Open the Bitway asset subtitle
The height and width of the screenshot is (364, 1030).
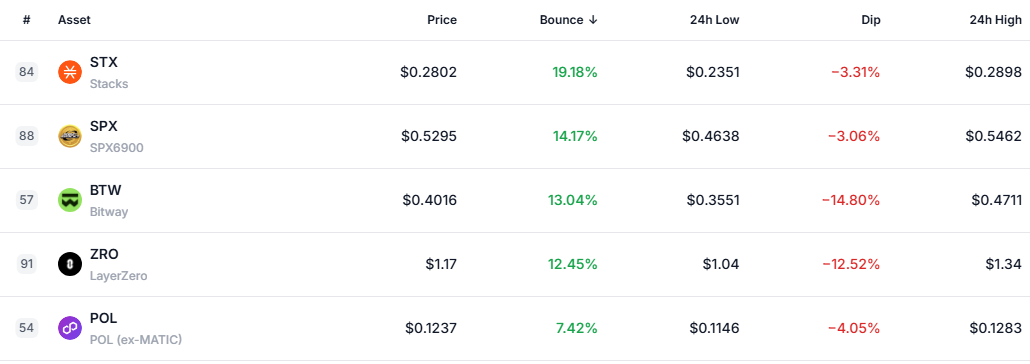coord(109,212)
